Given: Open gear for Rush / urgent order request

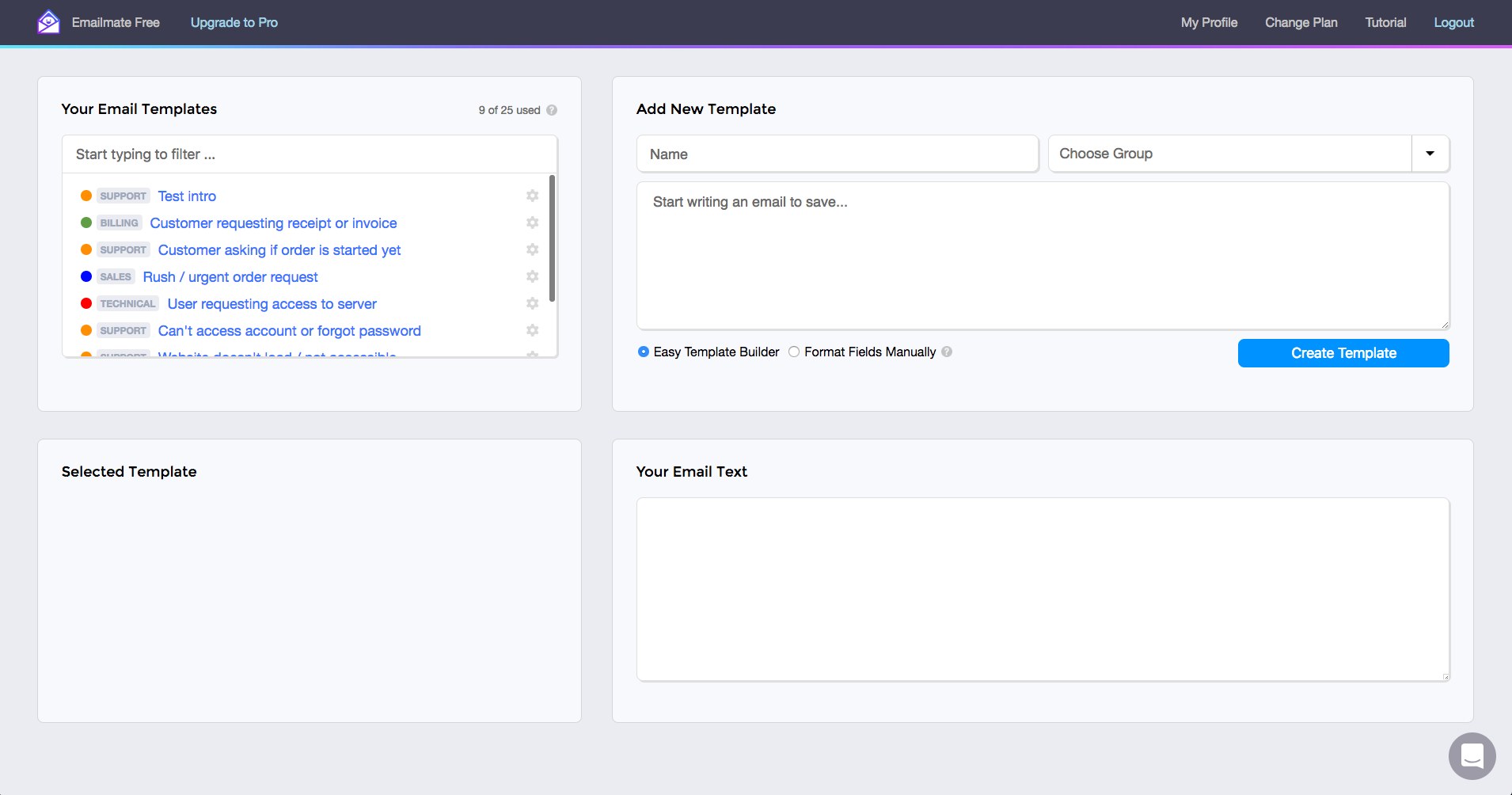Looking at the screenshot, I should coord(533,276).
